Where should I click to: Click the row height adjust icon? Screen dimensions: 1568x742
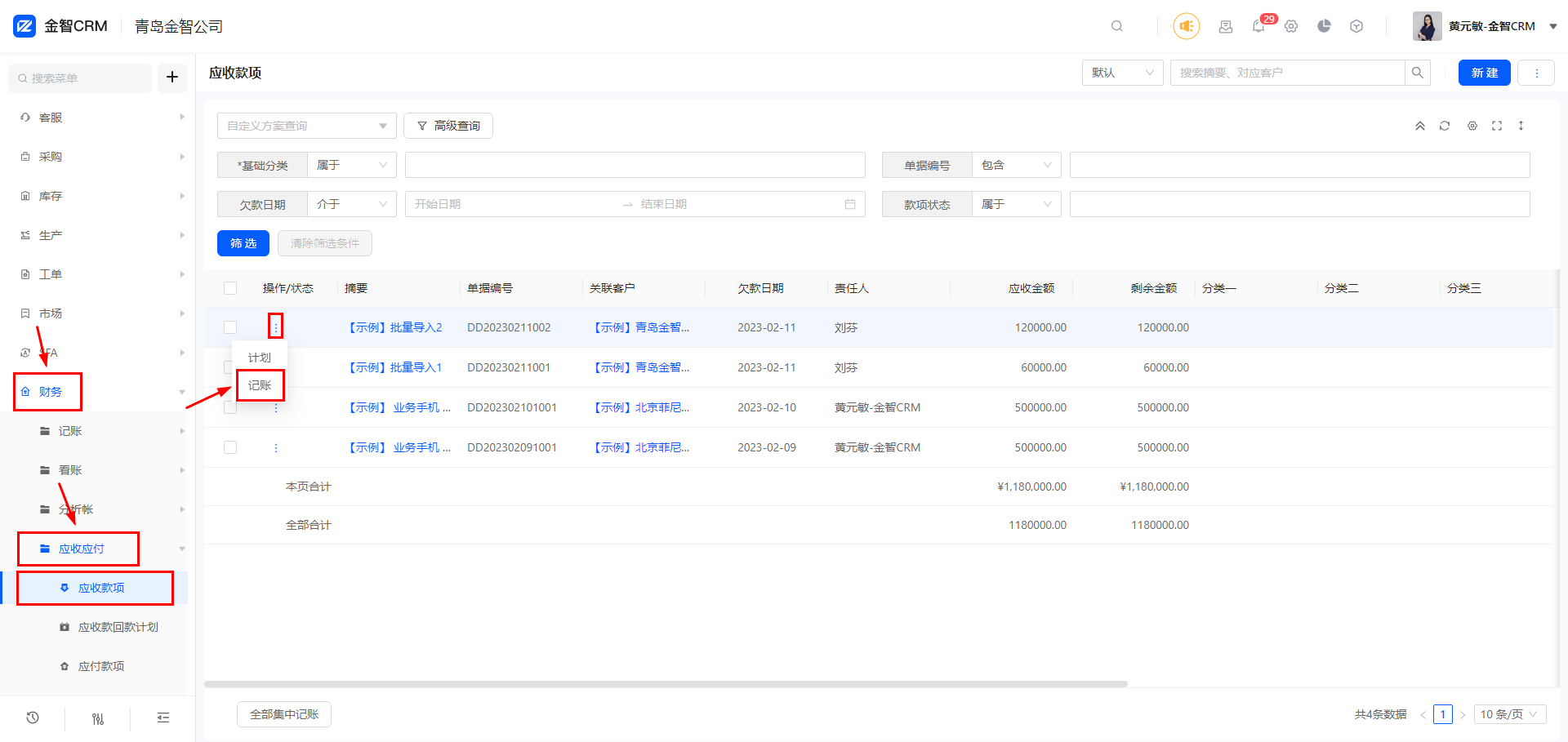pyautogui.click(x=1521, y=126)
